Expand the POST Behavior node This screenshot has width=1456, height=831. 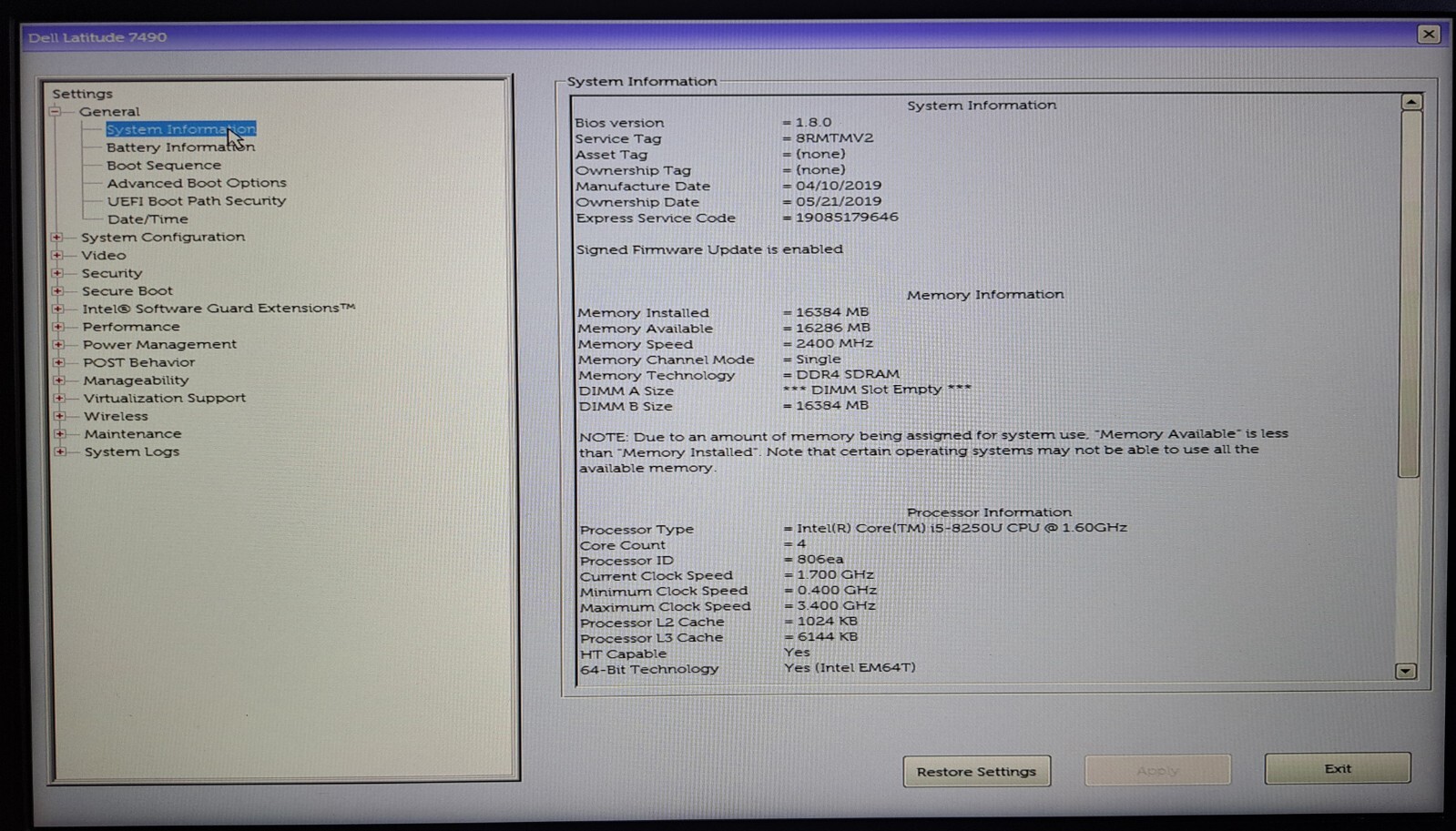click(59, 362)
